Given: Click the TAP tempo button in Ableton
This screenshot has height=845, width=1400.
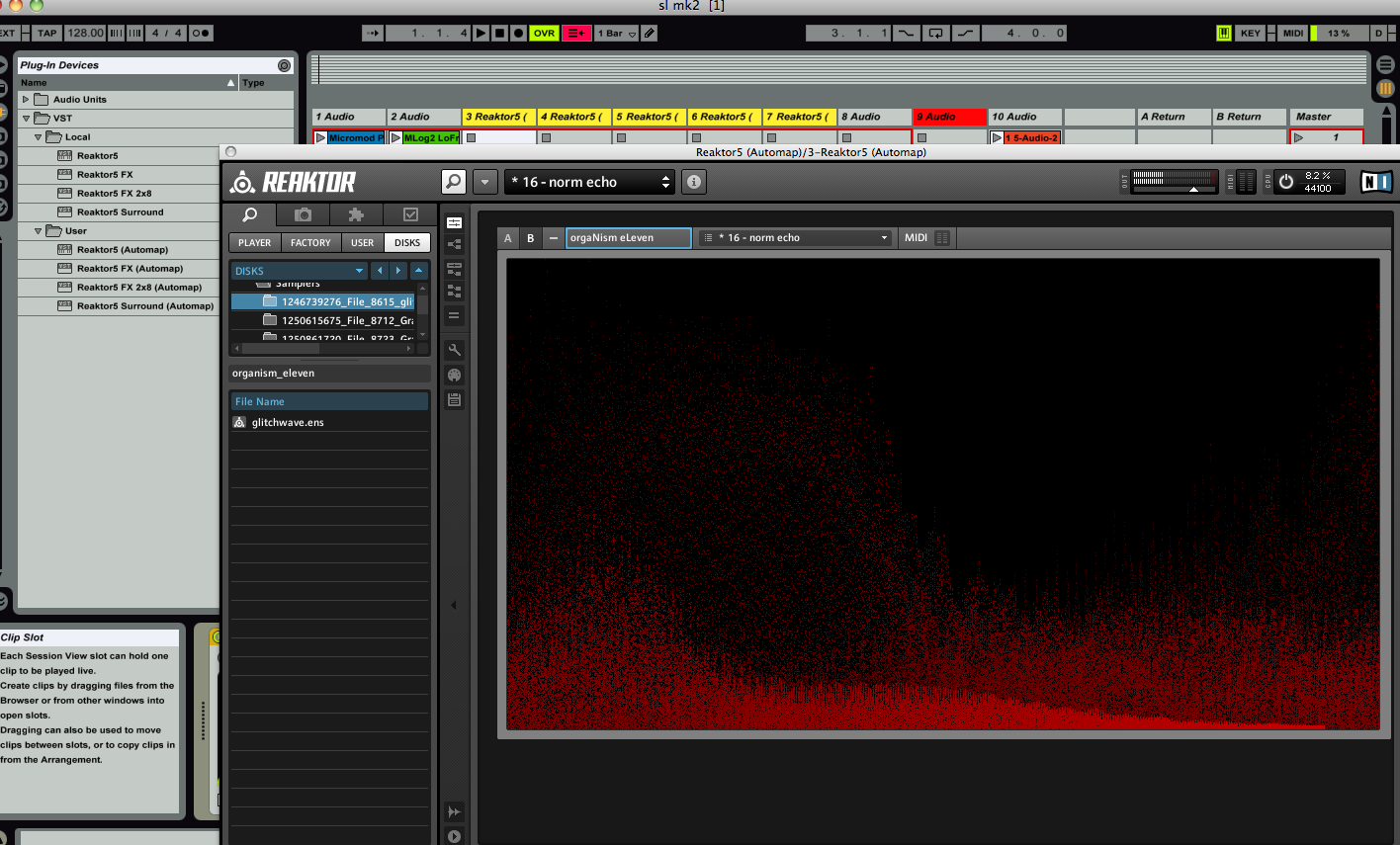Looking at the screenshot, I should click(x=46, y=33).
